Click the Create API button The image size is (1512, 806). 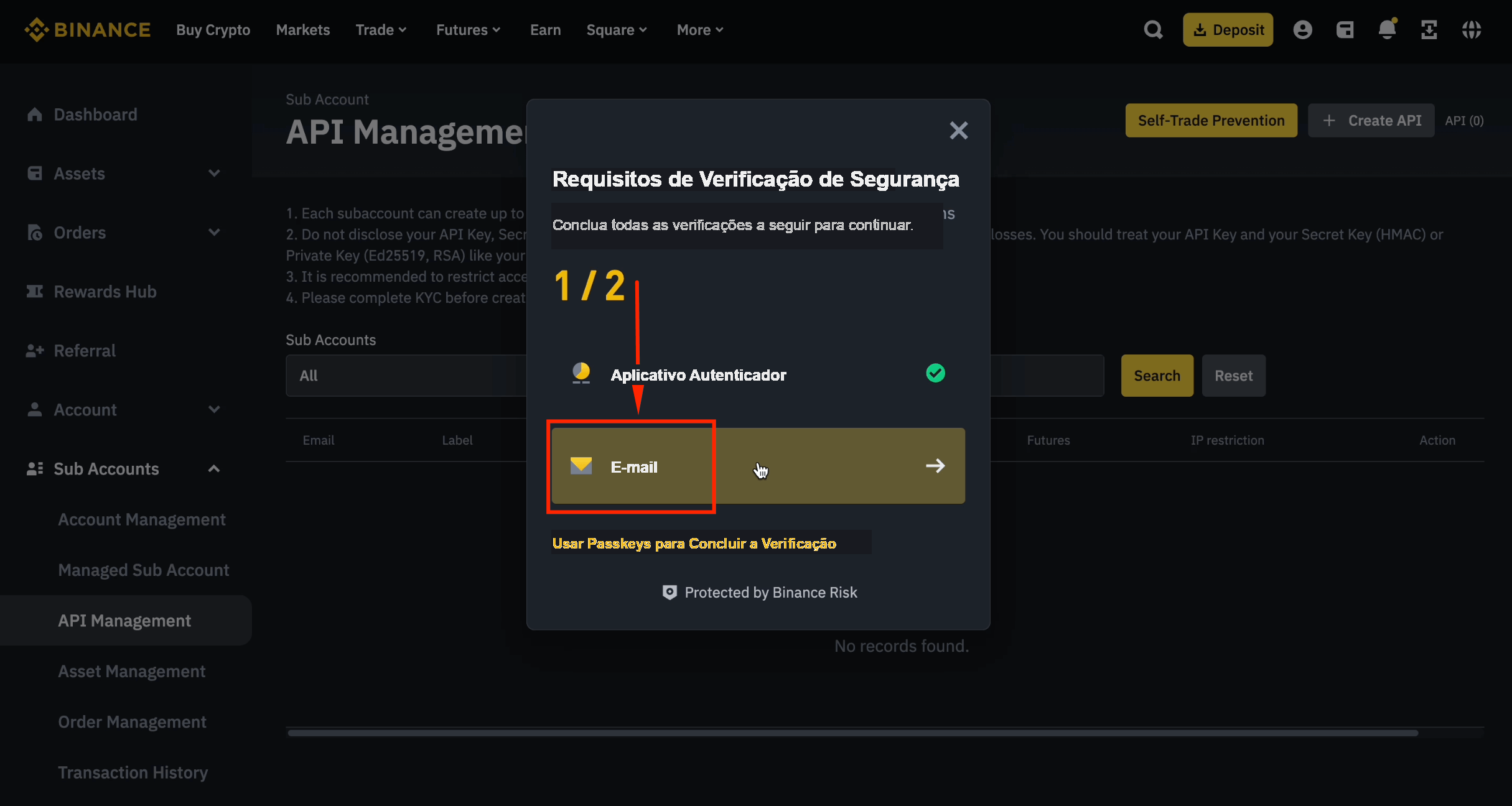(1371, 121)
